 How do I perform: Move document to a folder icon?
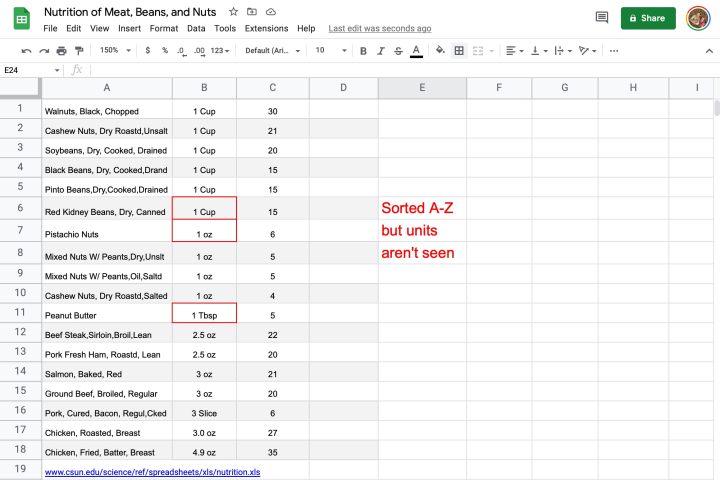[252, 12]
